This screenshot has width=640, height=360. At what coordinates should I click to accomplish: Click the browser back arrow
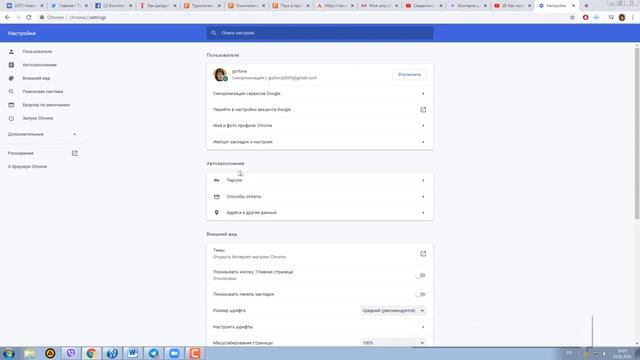[x=7, y=18]
